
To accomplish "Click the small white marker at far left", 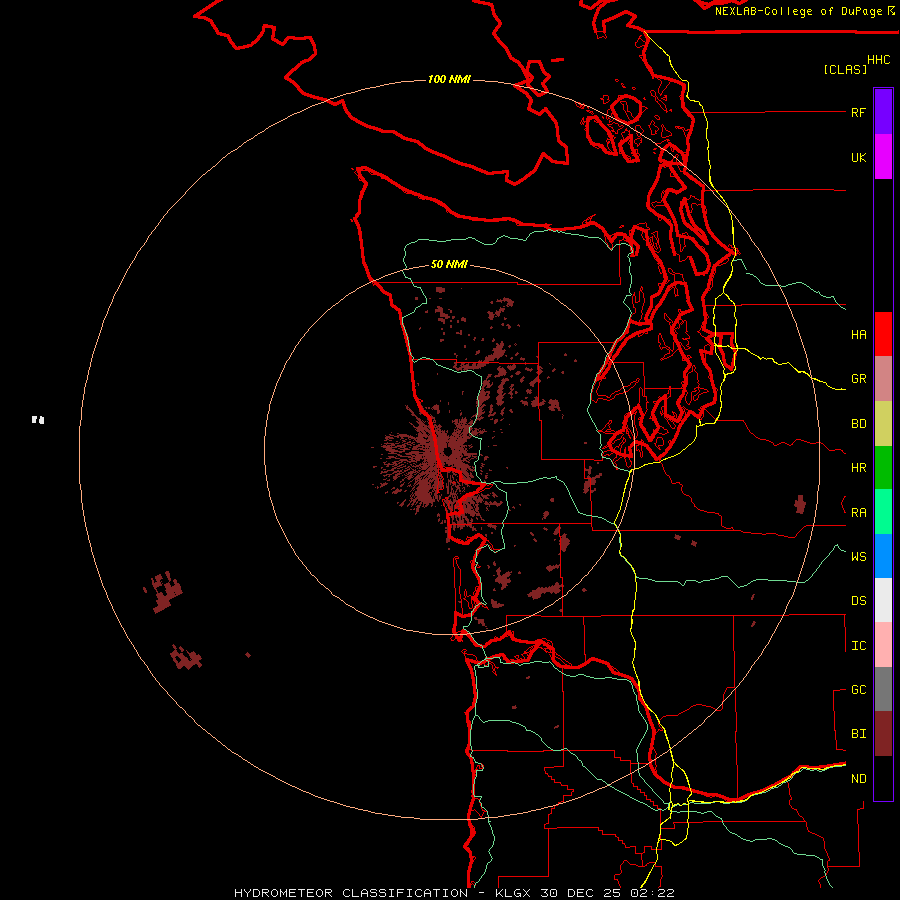I will click(38, 420).
